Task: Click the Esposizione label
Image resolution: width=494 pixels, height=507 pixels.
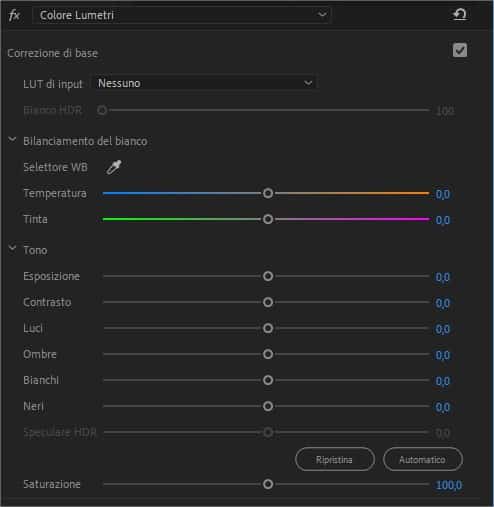Action: 52,276
